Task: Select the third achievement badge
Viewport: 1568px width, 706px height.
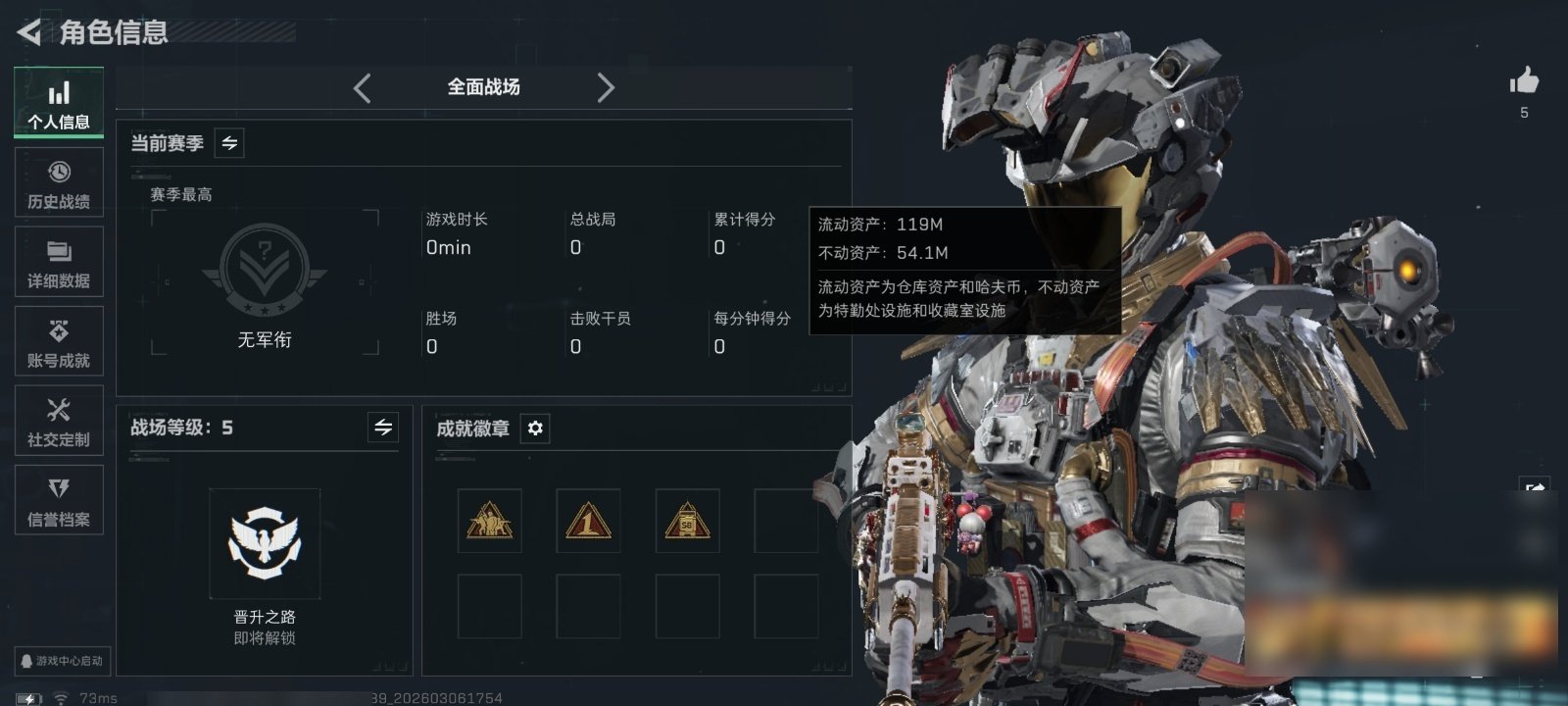Action: pyautogui.click(x=687, y=521)
